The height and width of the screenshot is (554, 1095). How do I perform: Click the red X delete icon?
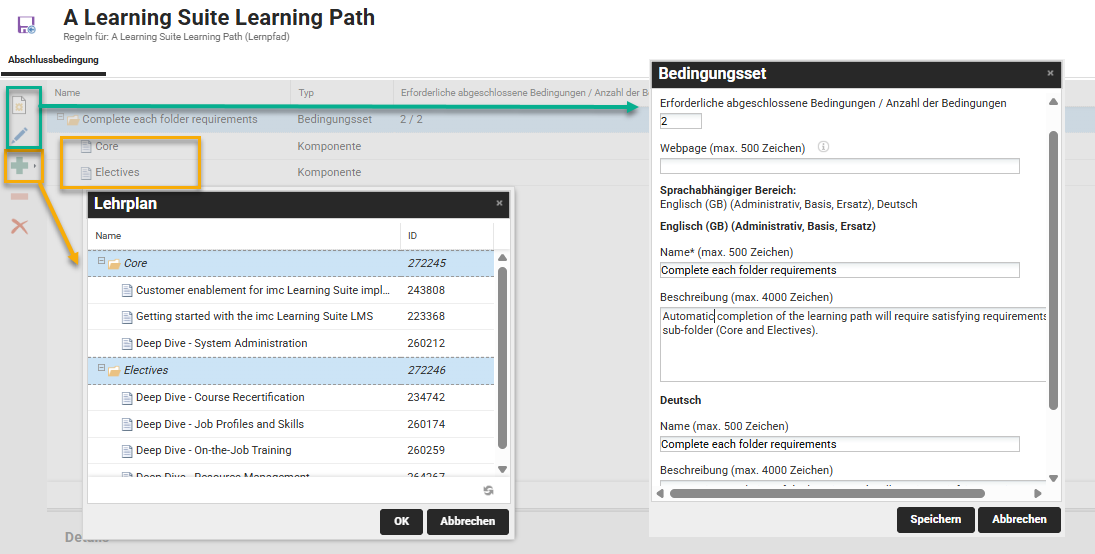tap(19, 226)
